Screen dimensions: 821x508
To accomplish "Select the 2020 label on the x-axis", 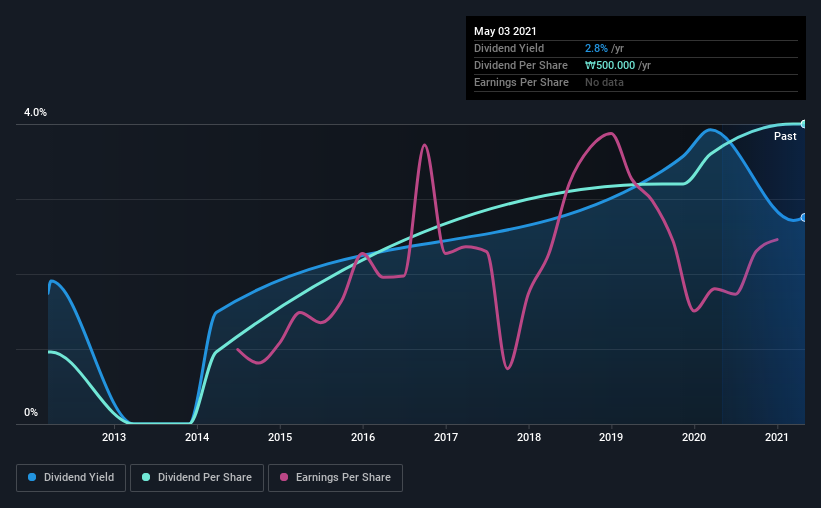I will (x=695, y=437).
